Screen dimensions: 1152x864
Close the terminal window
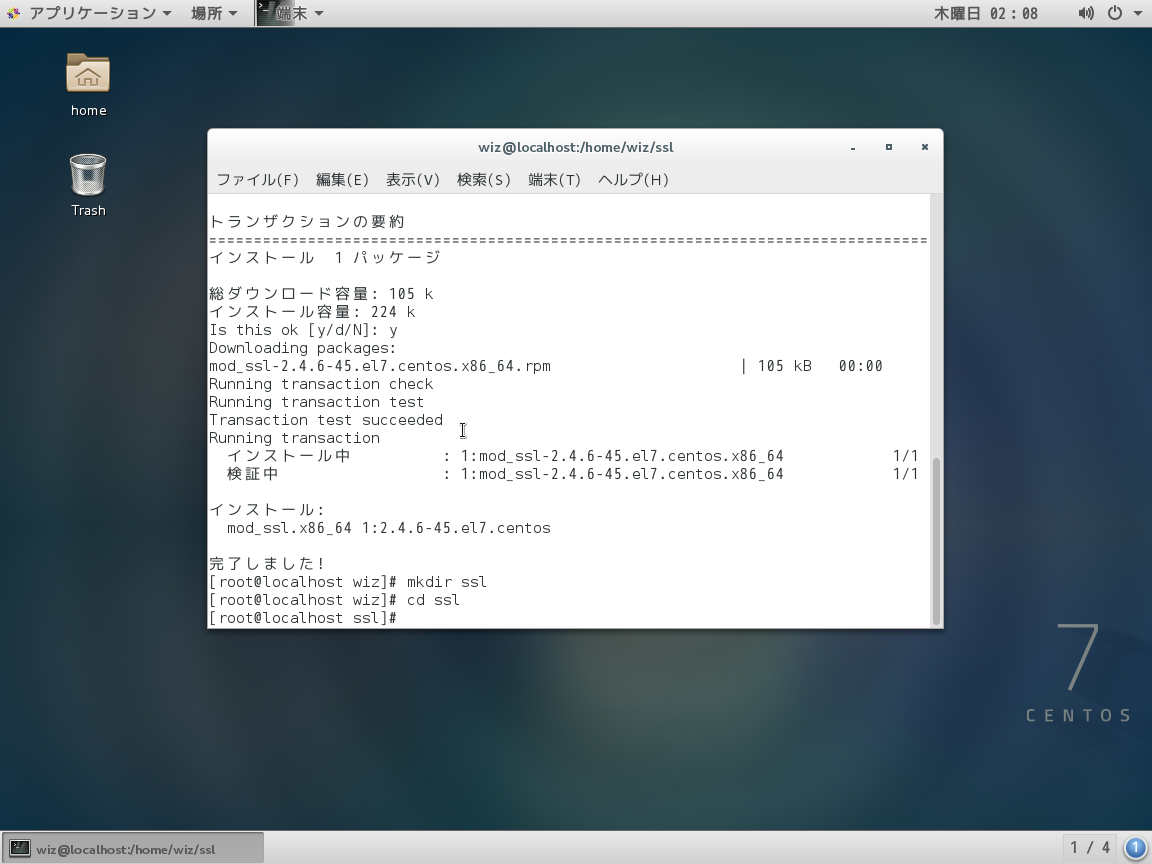click(925, 148)
